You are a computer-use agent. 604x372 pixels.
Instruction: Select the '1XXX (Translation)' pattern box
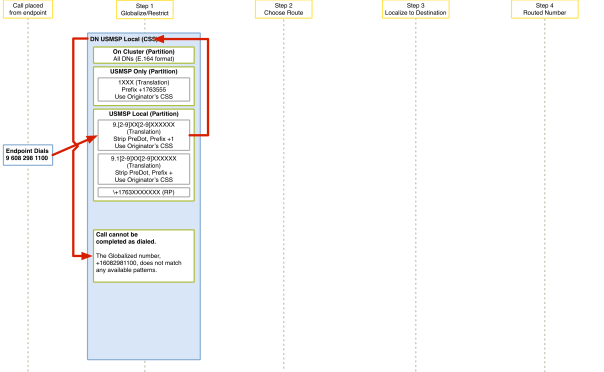[144, 89]
